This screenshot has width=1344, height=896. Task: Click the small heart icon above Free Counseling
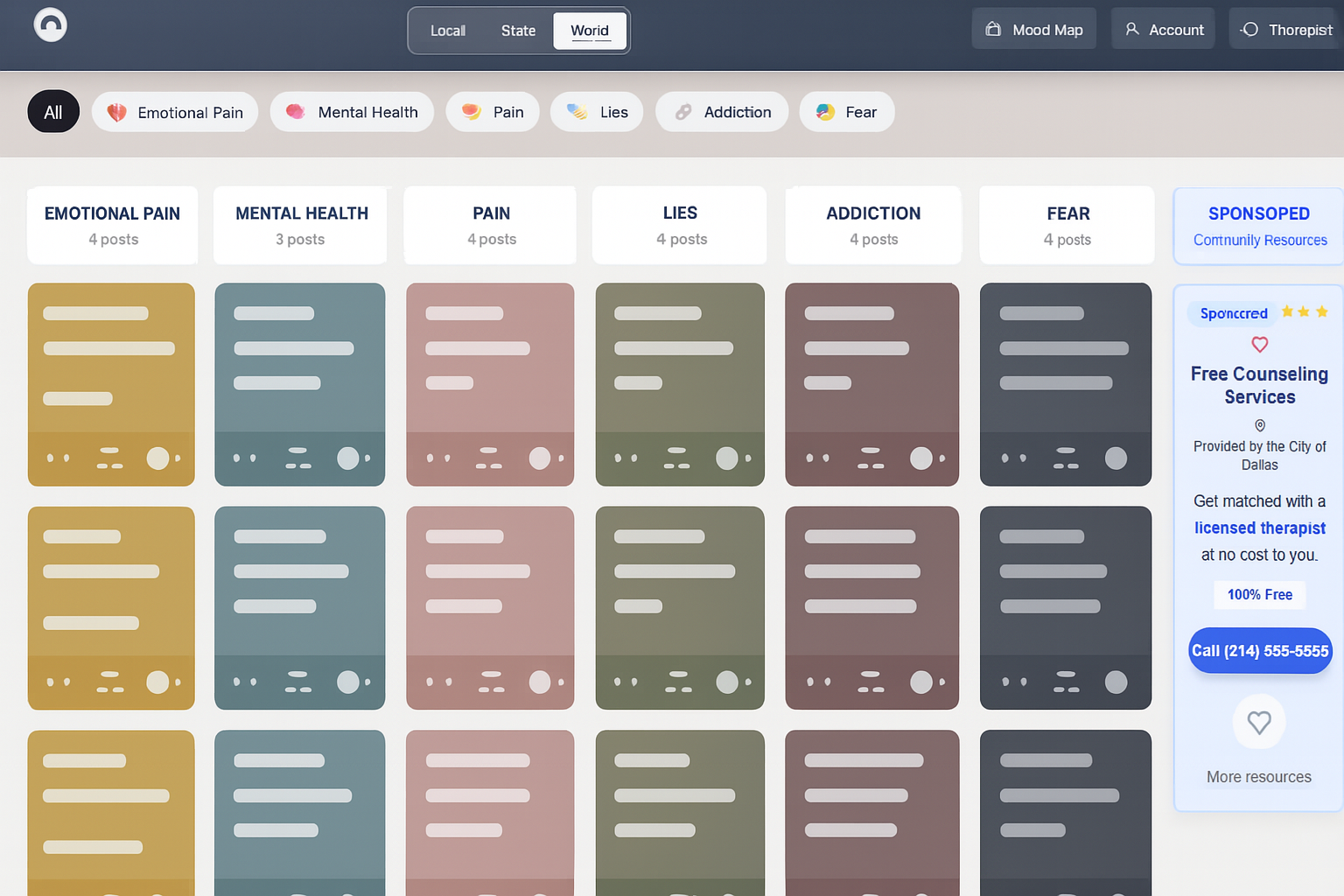pyautogui.click(x=1259, y=344)
